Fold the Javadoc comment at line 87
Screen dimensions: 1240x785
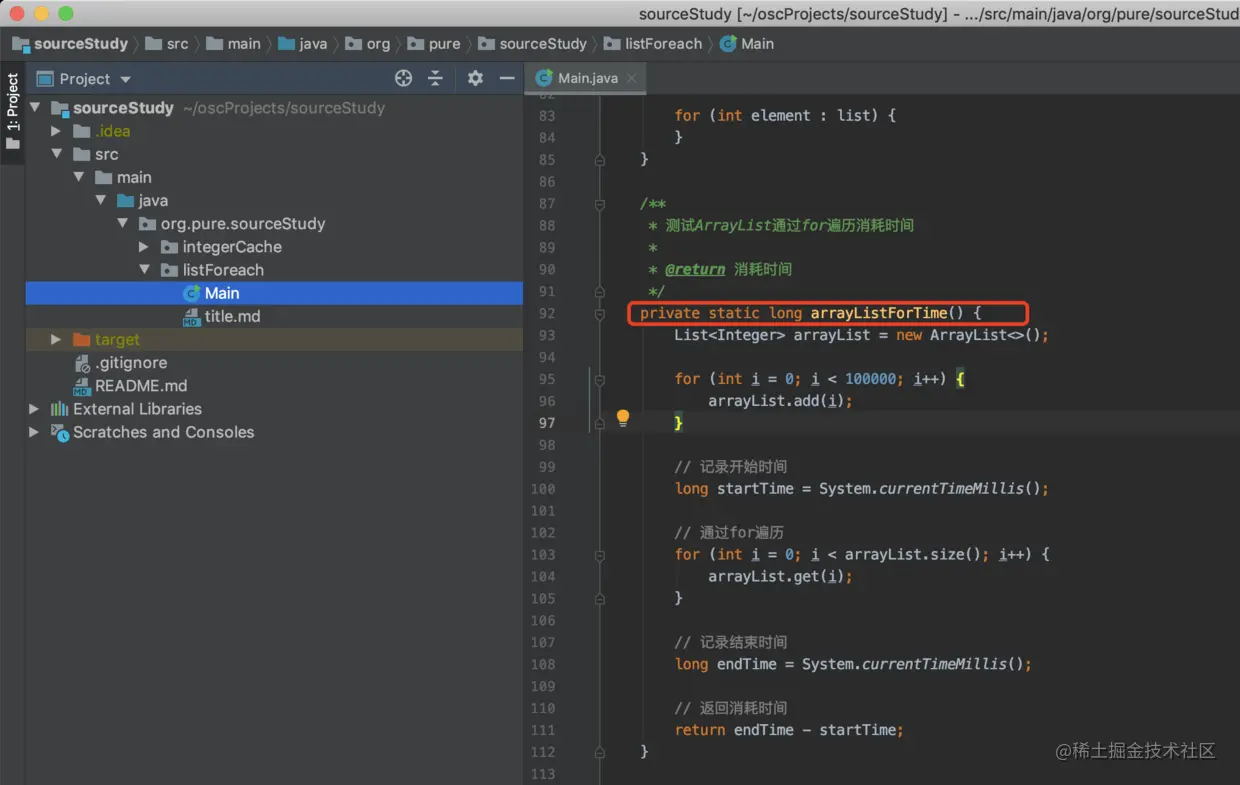599,204
